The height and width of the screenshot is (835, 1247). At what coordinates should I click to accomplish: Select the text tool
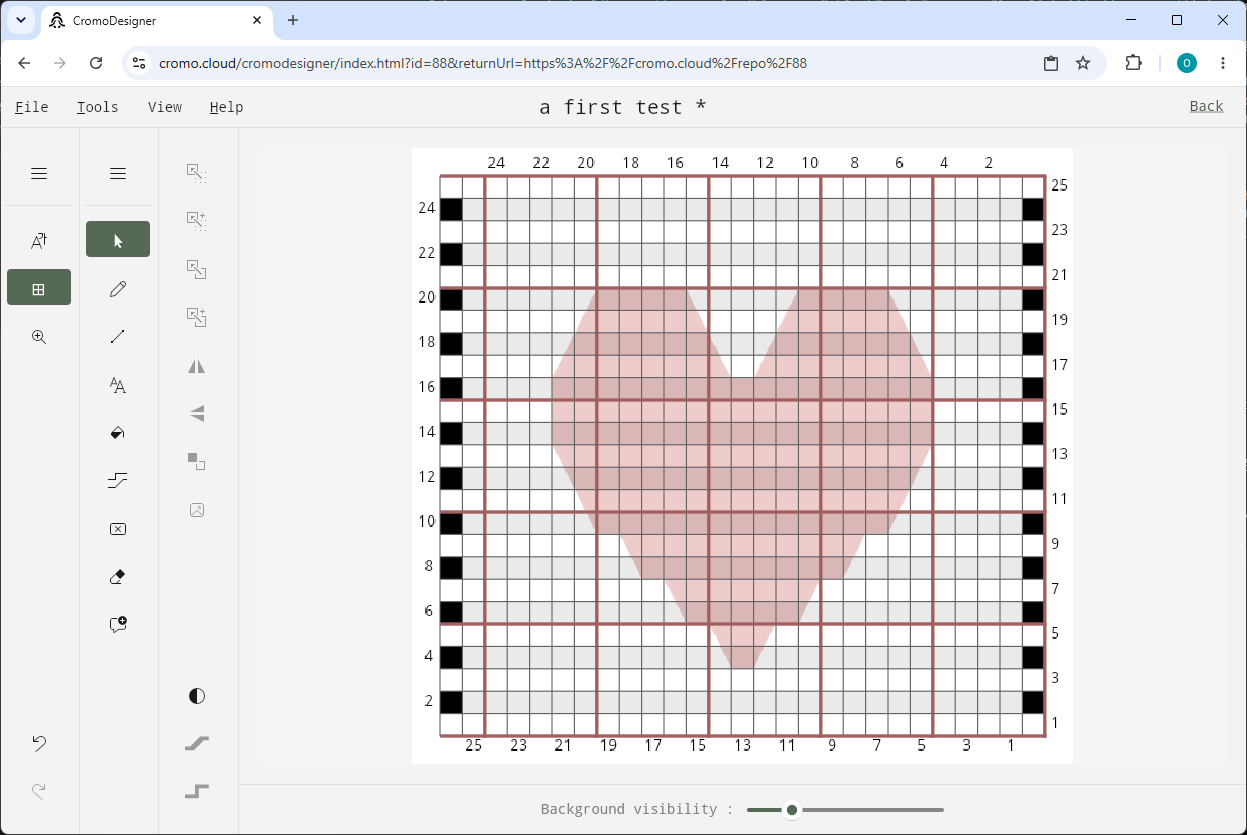click(x=118, y=385)
